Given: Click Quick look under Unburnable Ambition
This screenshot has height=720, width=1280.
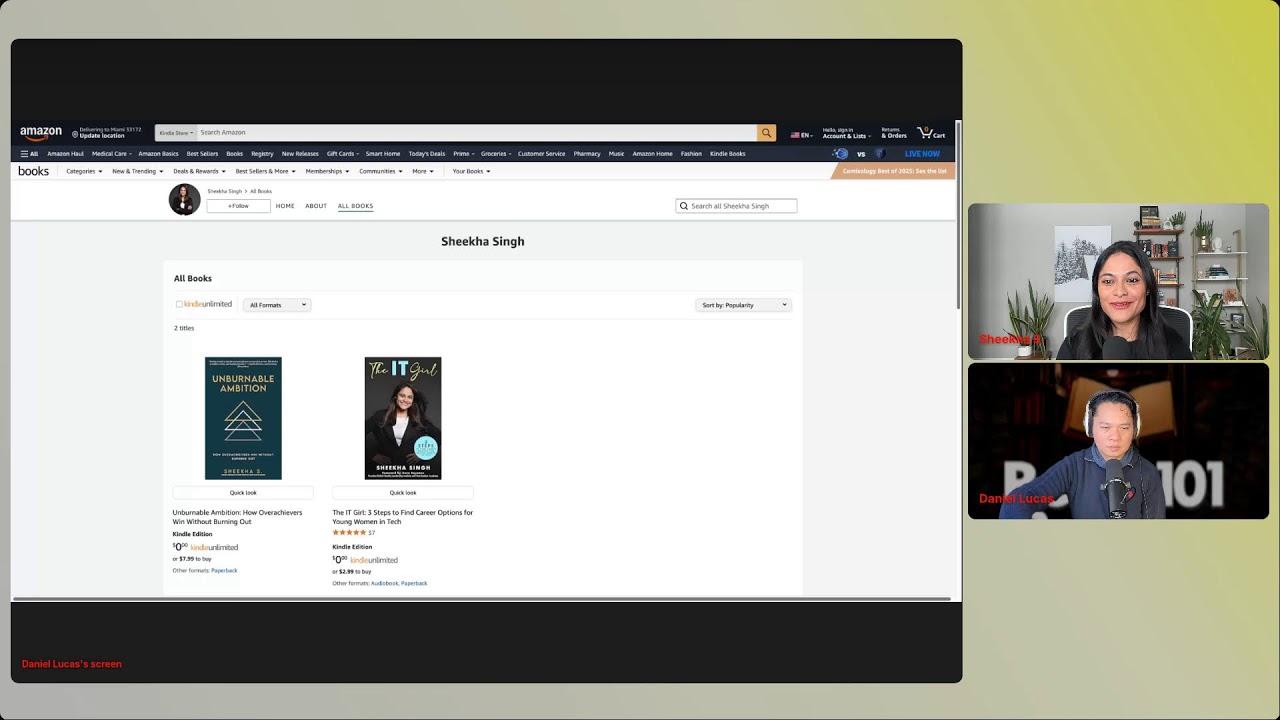Looking at the screenshot, I should 243,492.
